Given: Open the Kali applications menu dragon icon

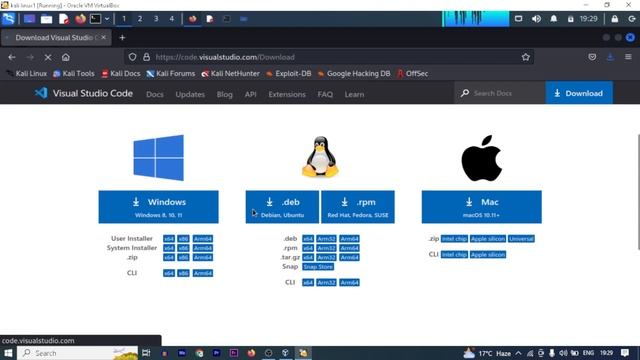Looking at the screenshot, I should click(x=9, y=19).
